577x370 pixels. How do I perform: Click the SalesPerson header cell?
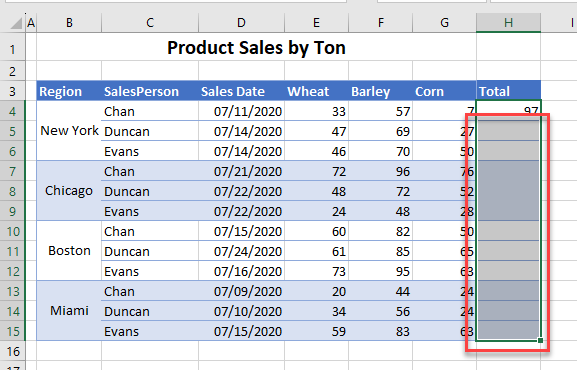(x=150, y=91)
